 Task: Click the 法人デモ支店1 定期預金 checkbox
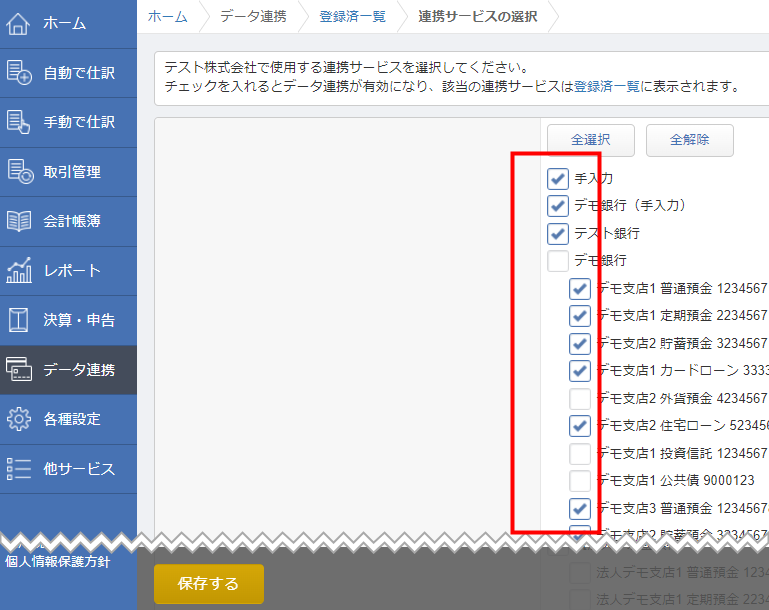pos(580,600)
